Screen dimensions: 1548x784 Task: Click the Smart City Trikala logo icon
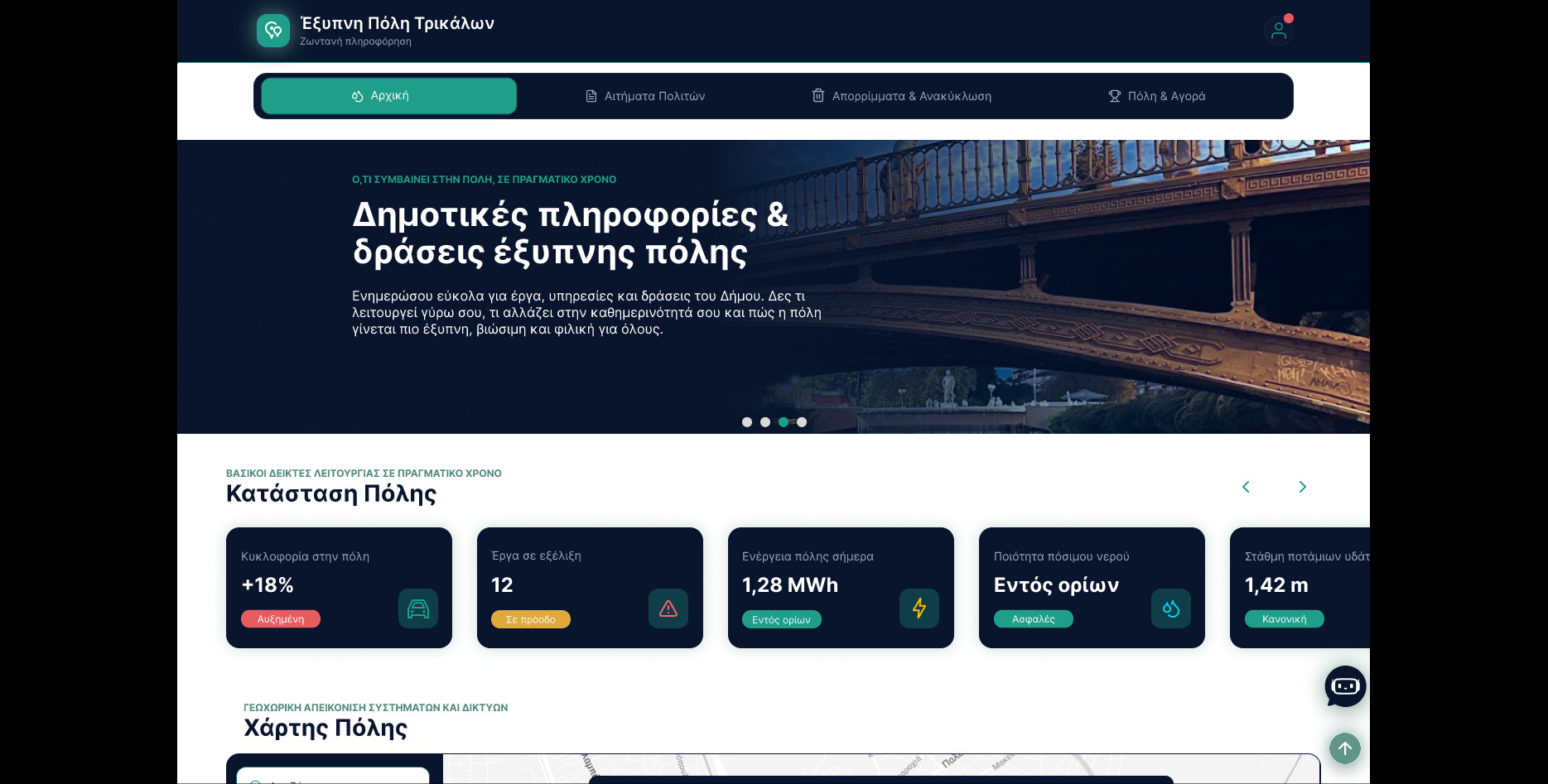pos(273,31)
